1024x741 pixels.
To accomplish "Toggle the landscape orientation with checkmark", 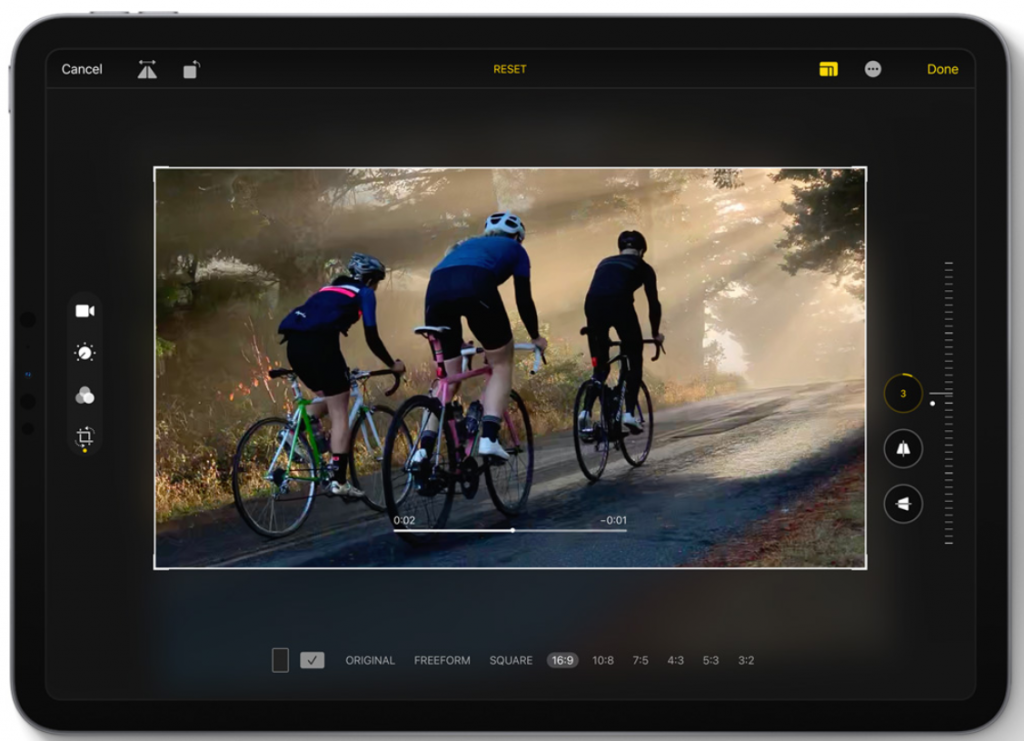I will pos(312,660).
